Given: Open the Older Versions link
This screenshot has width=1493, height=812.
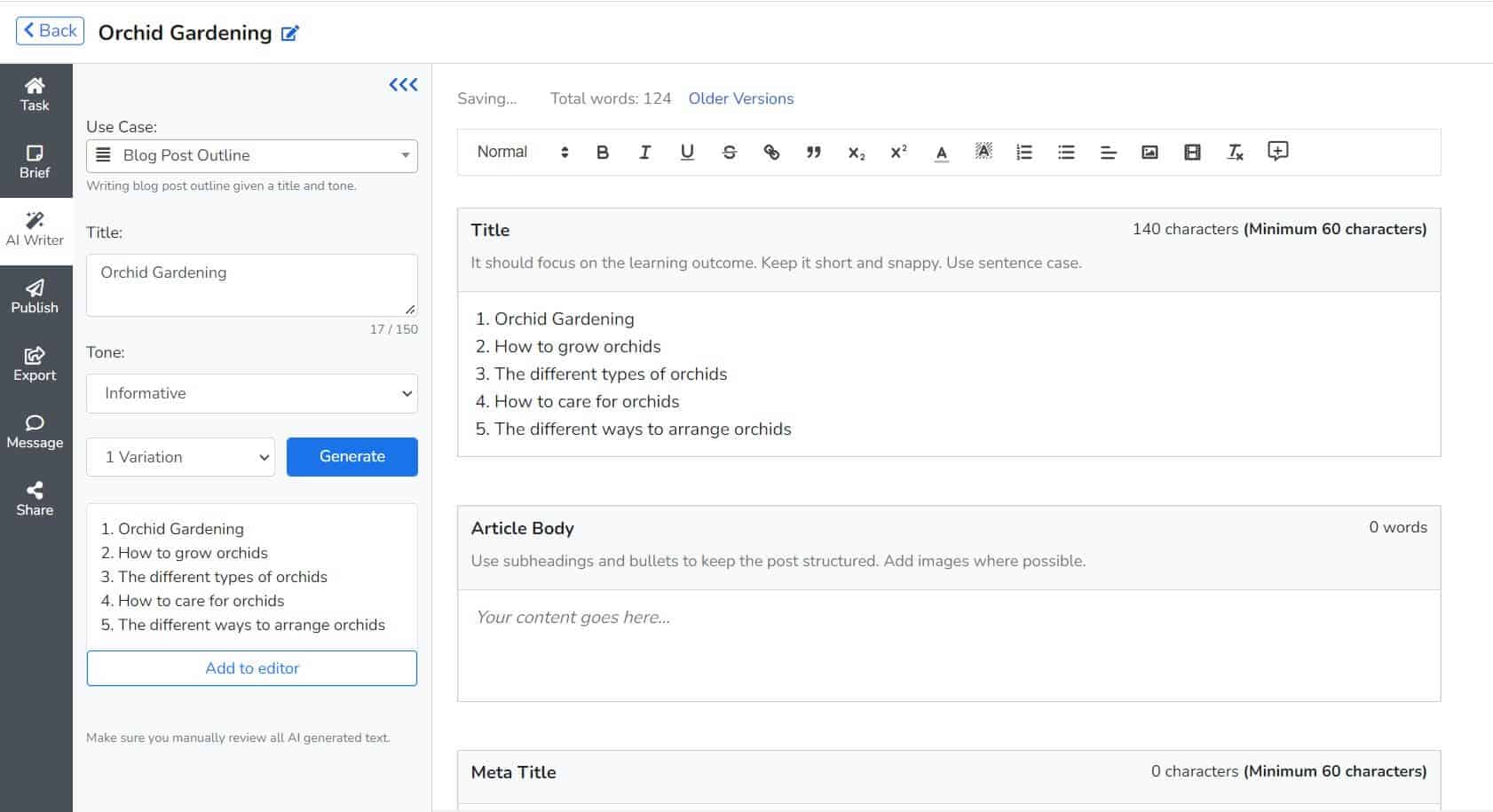Looking at the screenshot, I should (740, 99).
